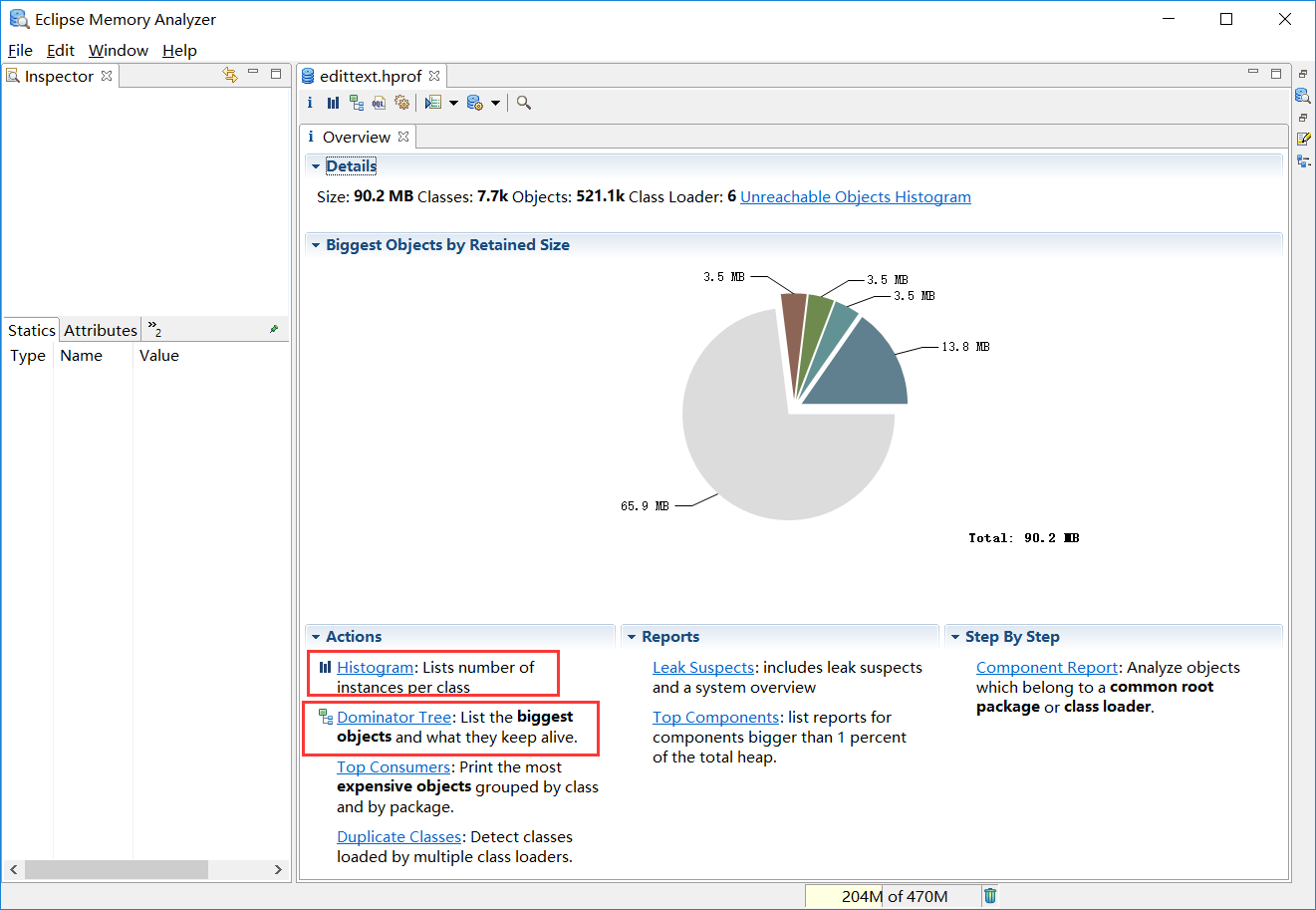
Task: Click the Type column header
Action: click(x=28, y=355)
